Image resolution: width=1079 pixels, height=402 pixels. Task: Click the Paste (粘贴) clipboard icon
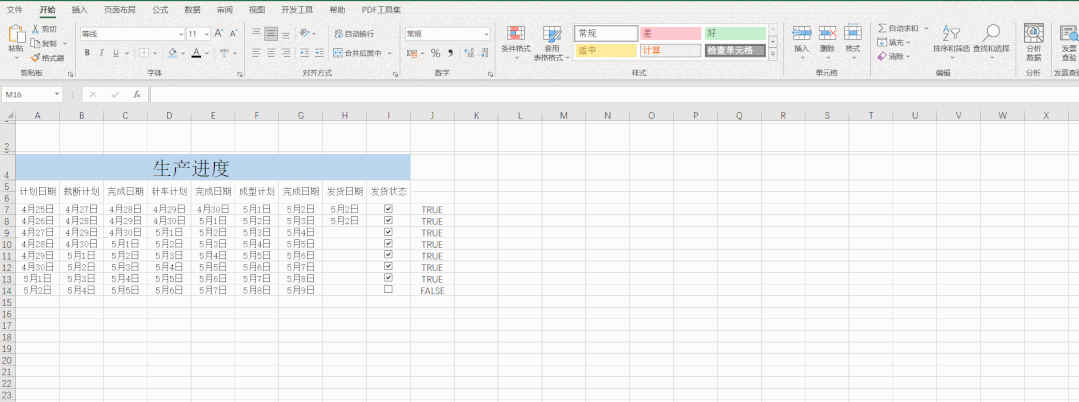click(15, 34)
